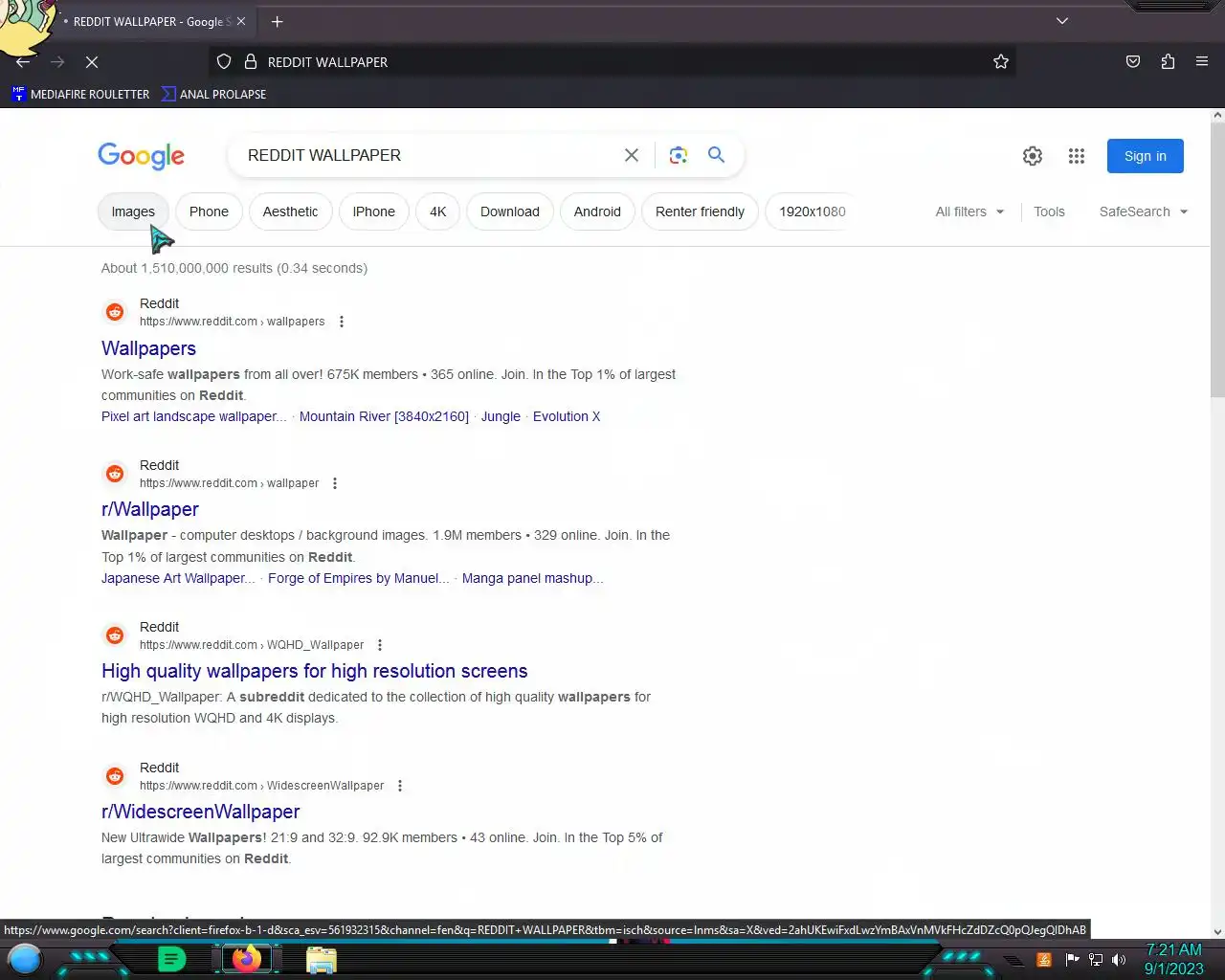Click the page vertical scrollbar
Screen dimensions: 1225x980
point(1217,258)
